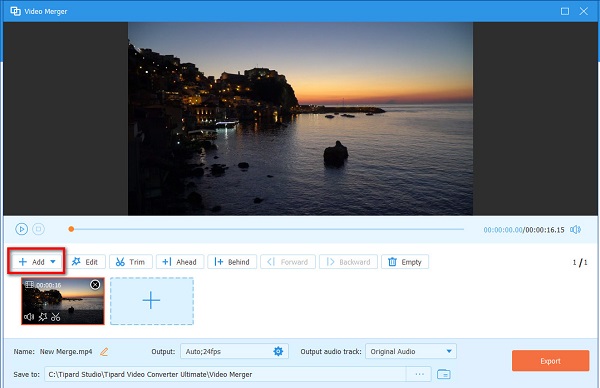The height and width of the screenshot is (388, 600).
Task: Open effects wand icon on the clip thumbnail
Action: point(43,317)
